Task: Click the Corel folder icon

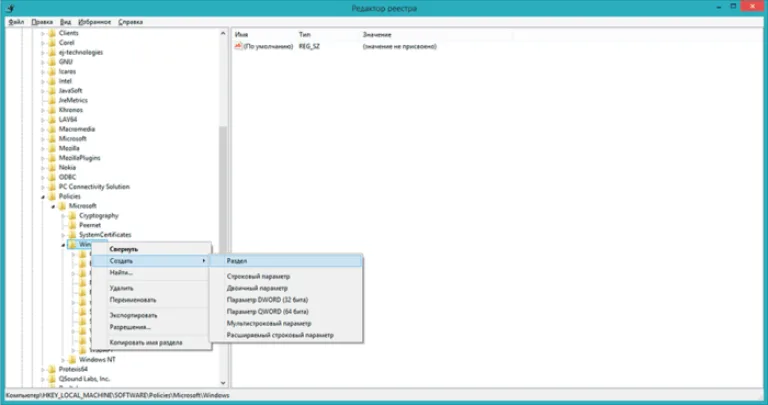Action: [52, 43]
